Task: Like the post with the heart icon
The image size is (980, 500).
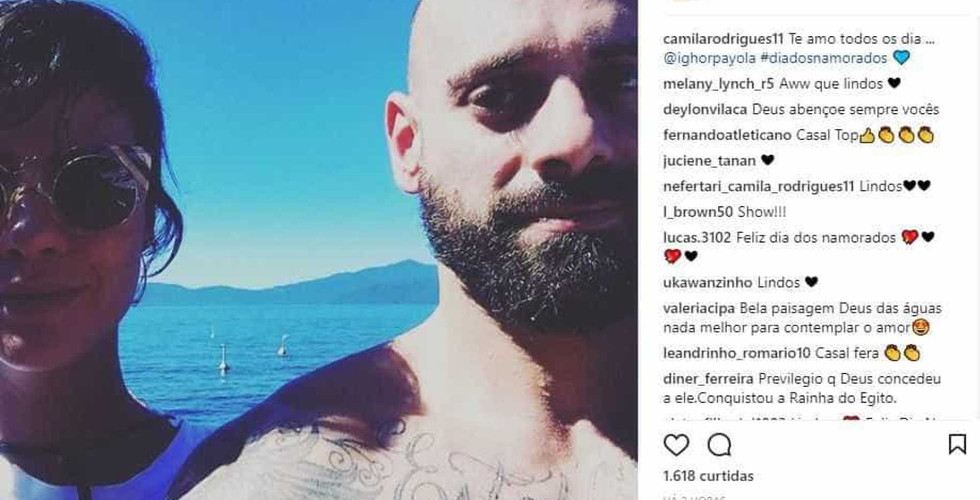Action: pos(676,445)
